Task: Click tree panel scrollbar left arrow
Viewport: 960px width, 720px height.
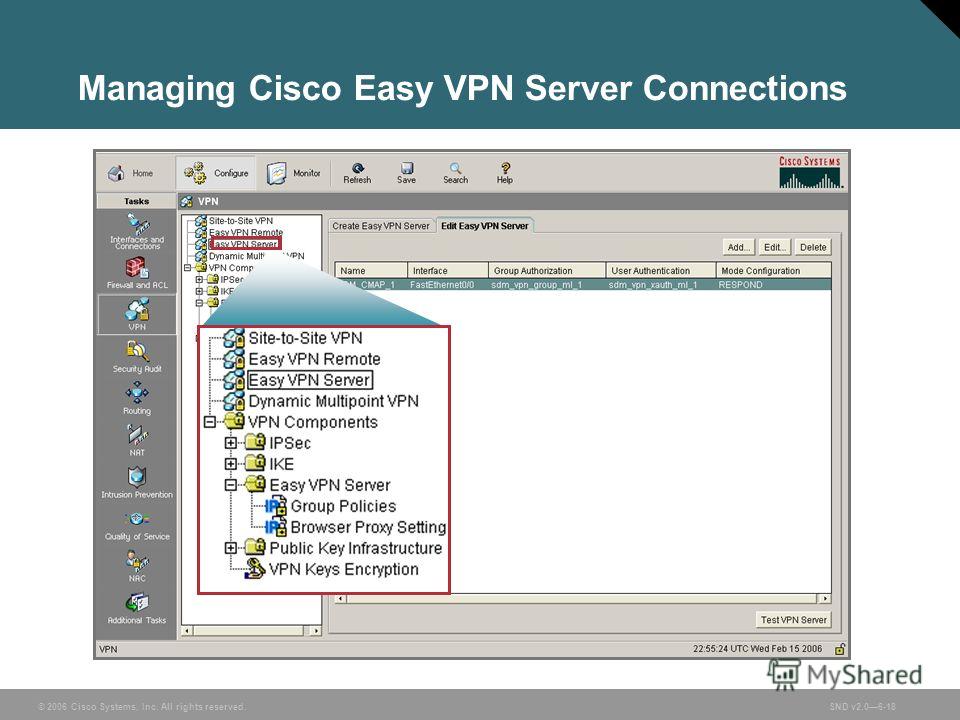Action: click(188, 631)
